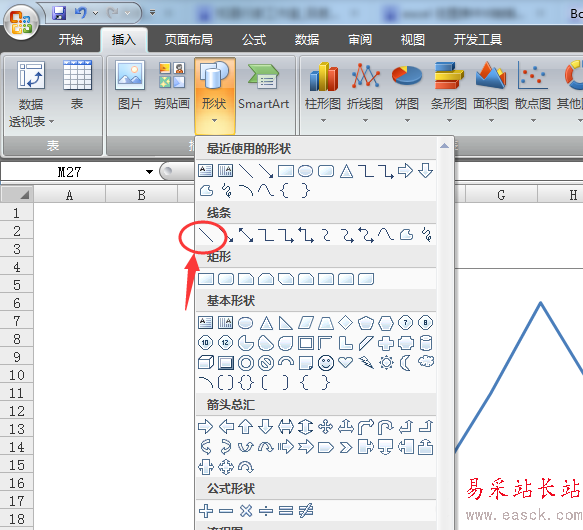Open the 柱形图 column chart dropdown
Viewport: 583px width, 530px height.
(x=323, y=93)
